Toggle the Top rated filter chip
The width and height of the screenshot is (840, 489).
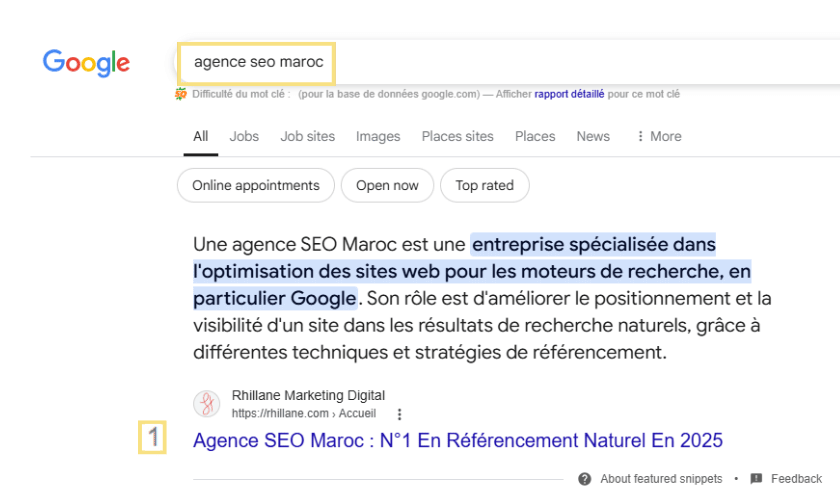(484, 185)
